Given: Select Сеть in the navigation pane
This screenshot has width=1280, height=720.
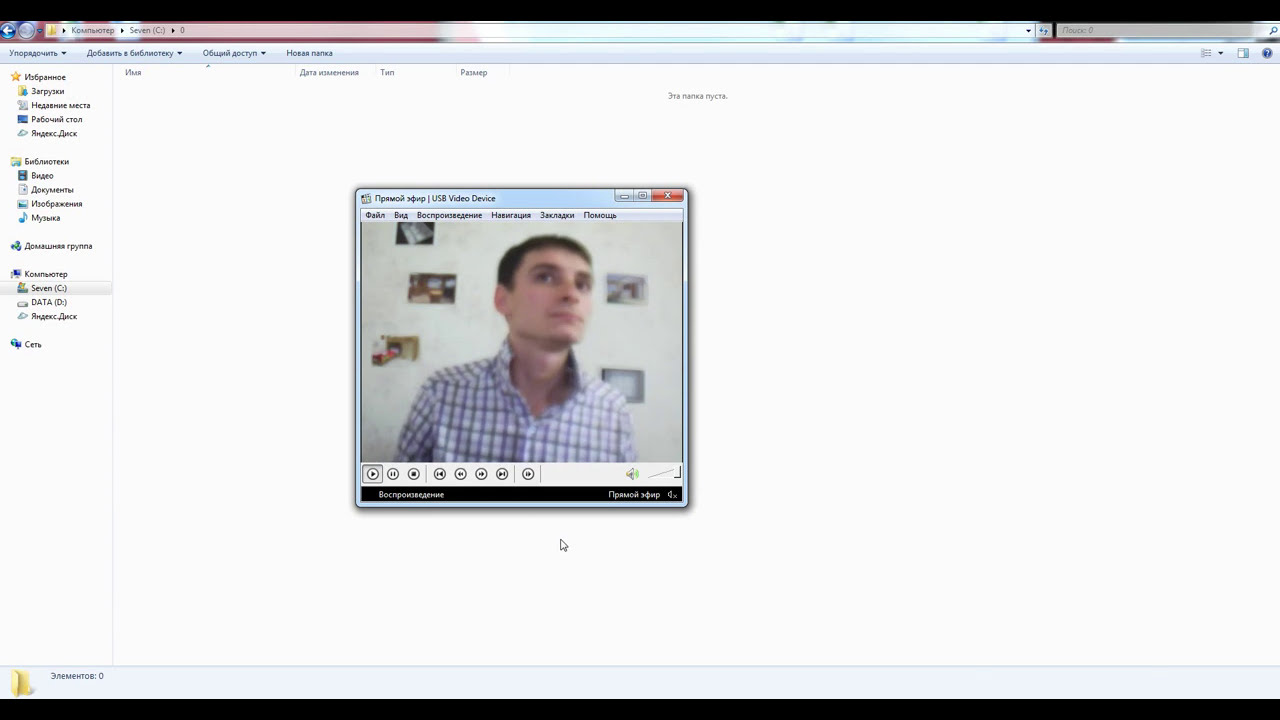Looking at the screenshot, I should pyautogui.click(x=33, y=344).
